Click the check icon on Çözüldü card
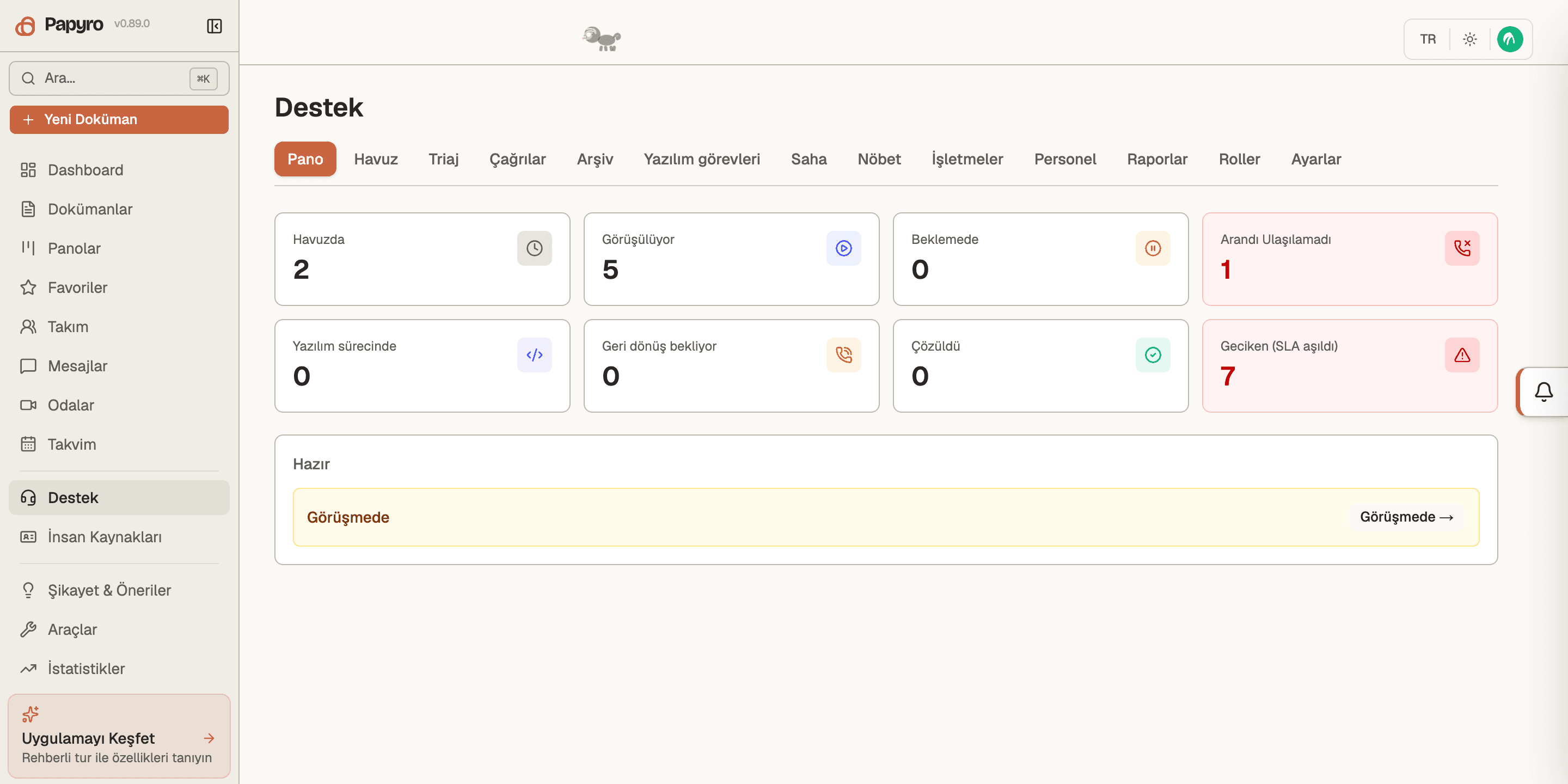The height and width of the screenshot is (784, 1568). click(1153, 355)
